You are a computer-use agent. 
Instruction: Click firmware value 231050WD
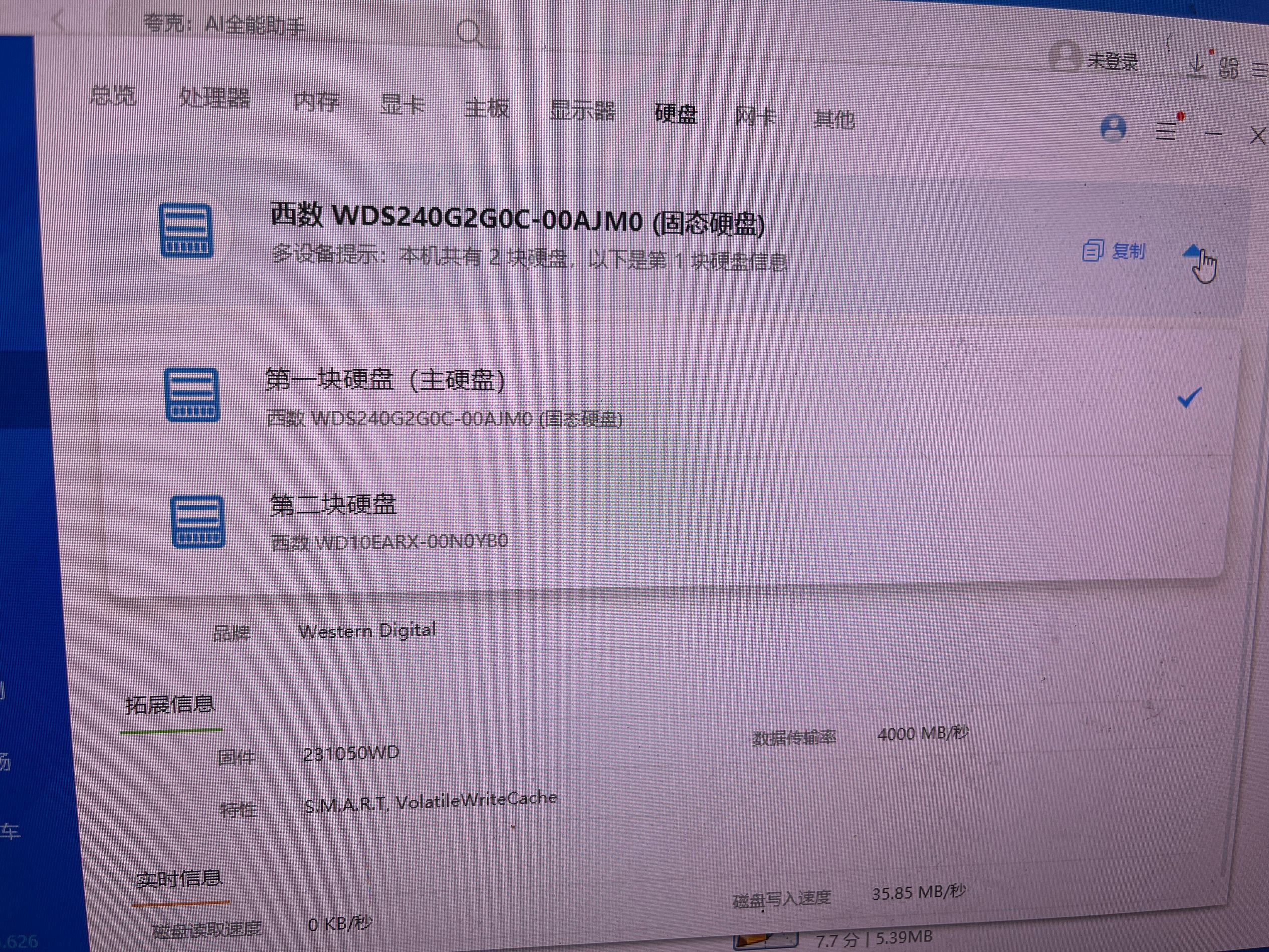point(351,753)
